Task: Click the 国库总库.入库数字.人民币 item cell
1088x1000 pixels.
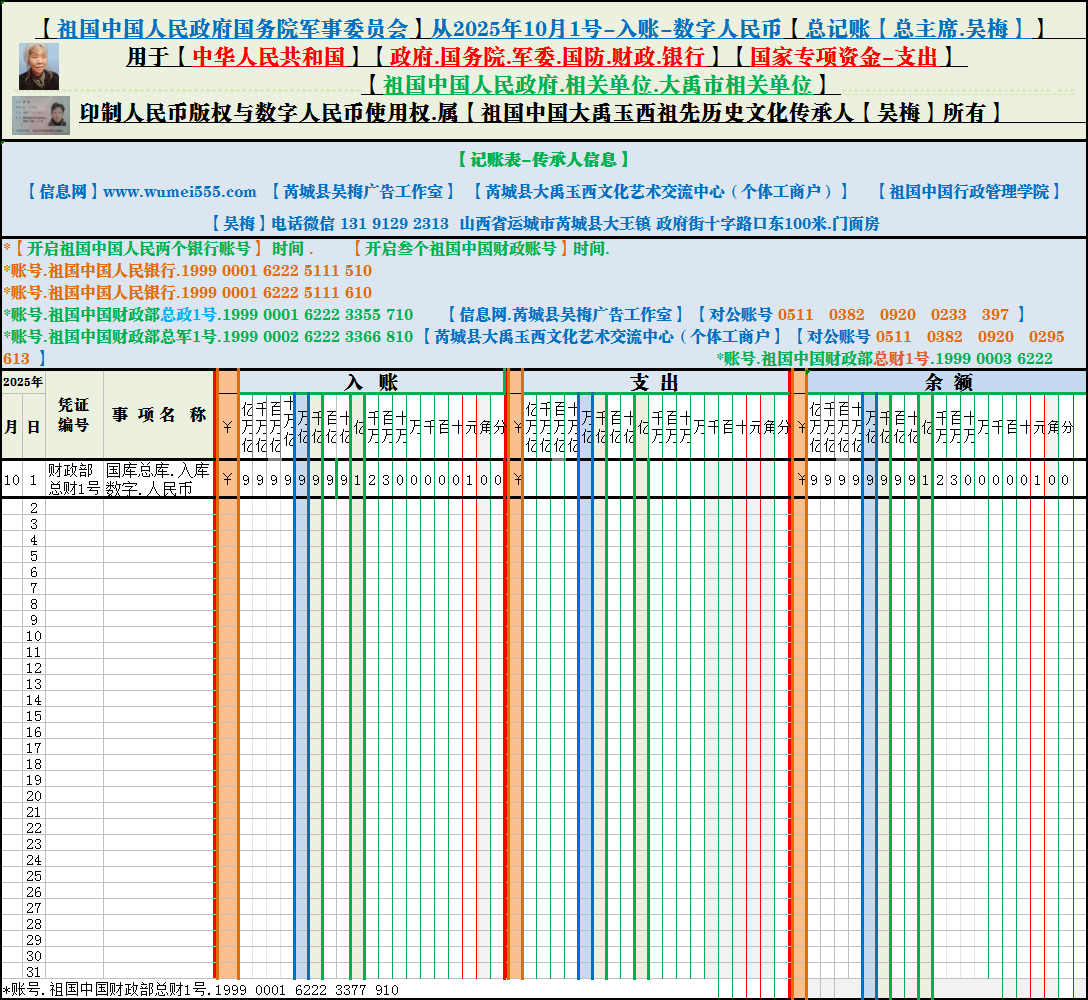Action: 158,479
